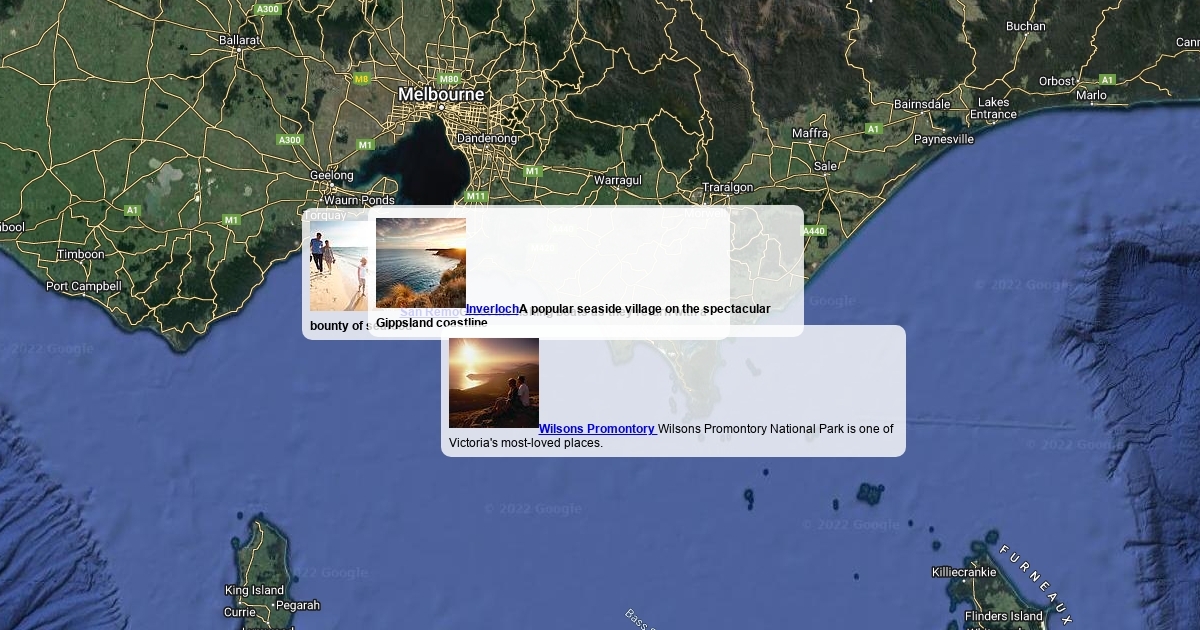
Task: Click the Buchan map label
Action: pos(1026,26)
